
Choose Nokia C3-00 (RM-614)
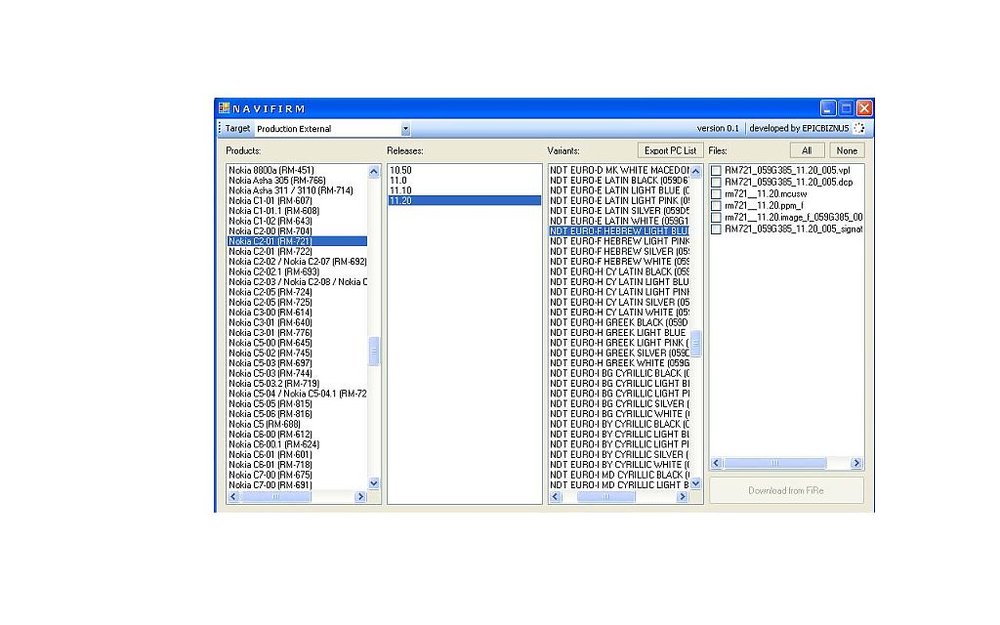297,312
